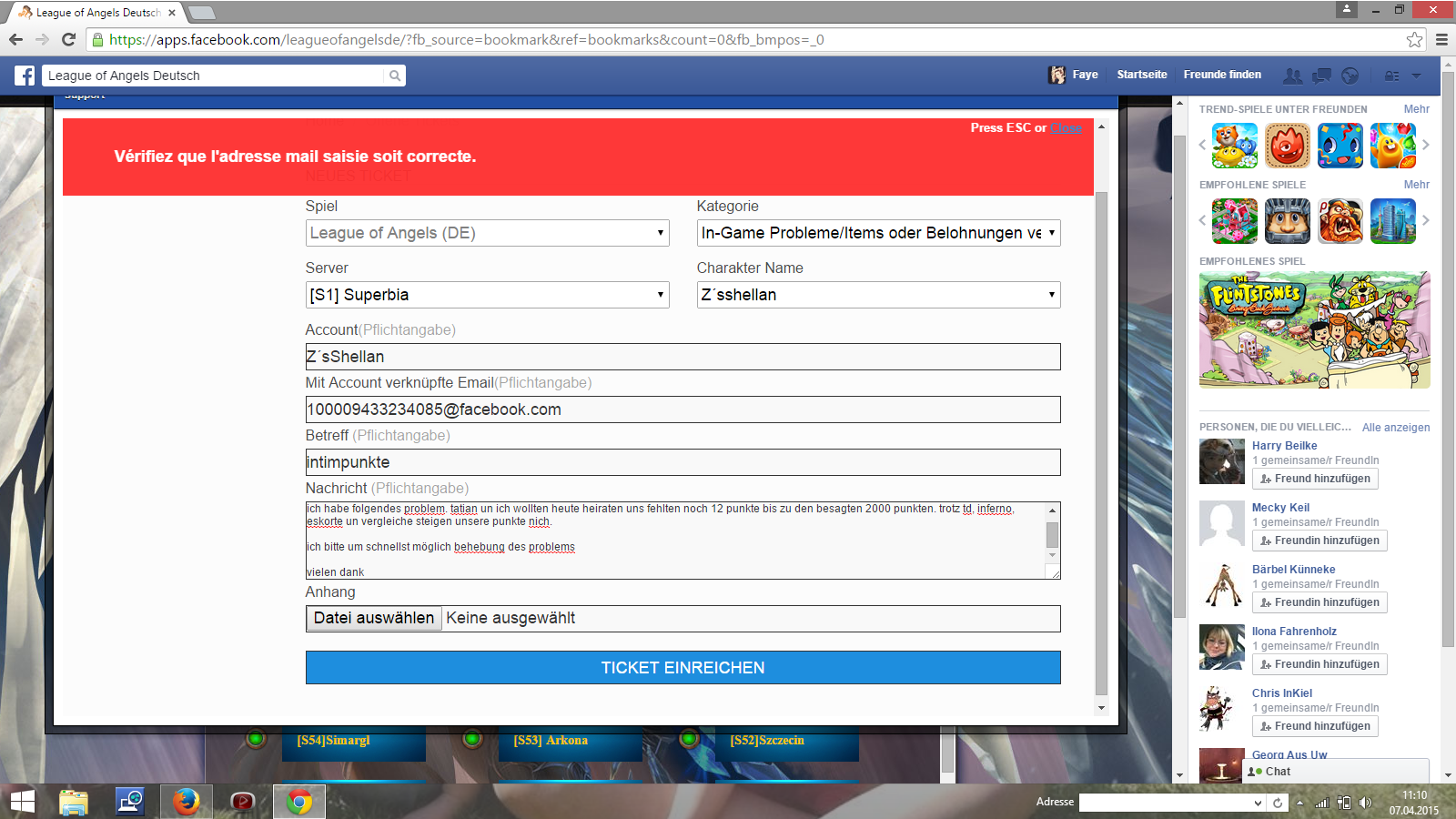Click the Flintstones recommended game thumbnail
This screenshot has height=819, width=1456.
[1314, 329]
